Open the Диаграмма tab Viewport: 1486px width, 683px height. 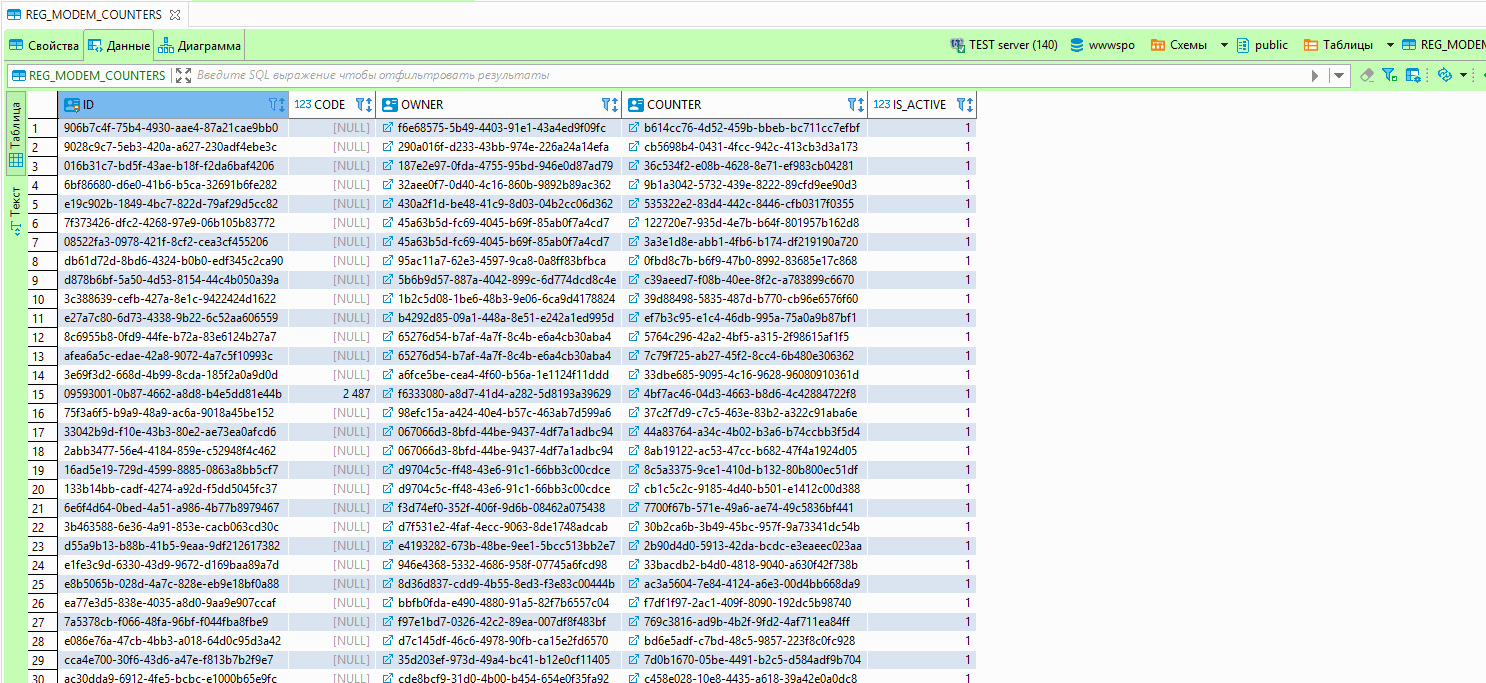tap(199, 45)
